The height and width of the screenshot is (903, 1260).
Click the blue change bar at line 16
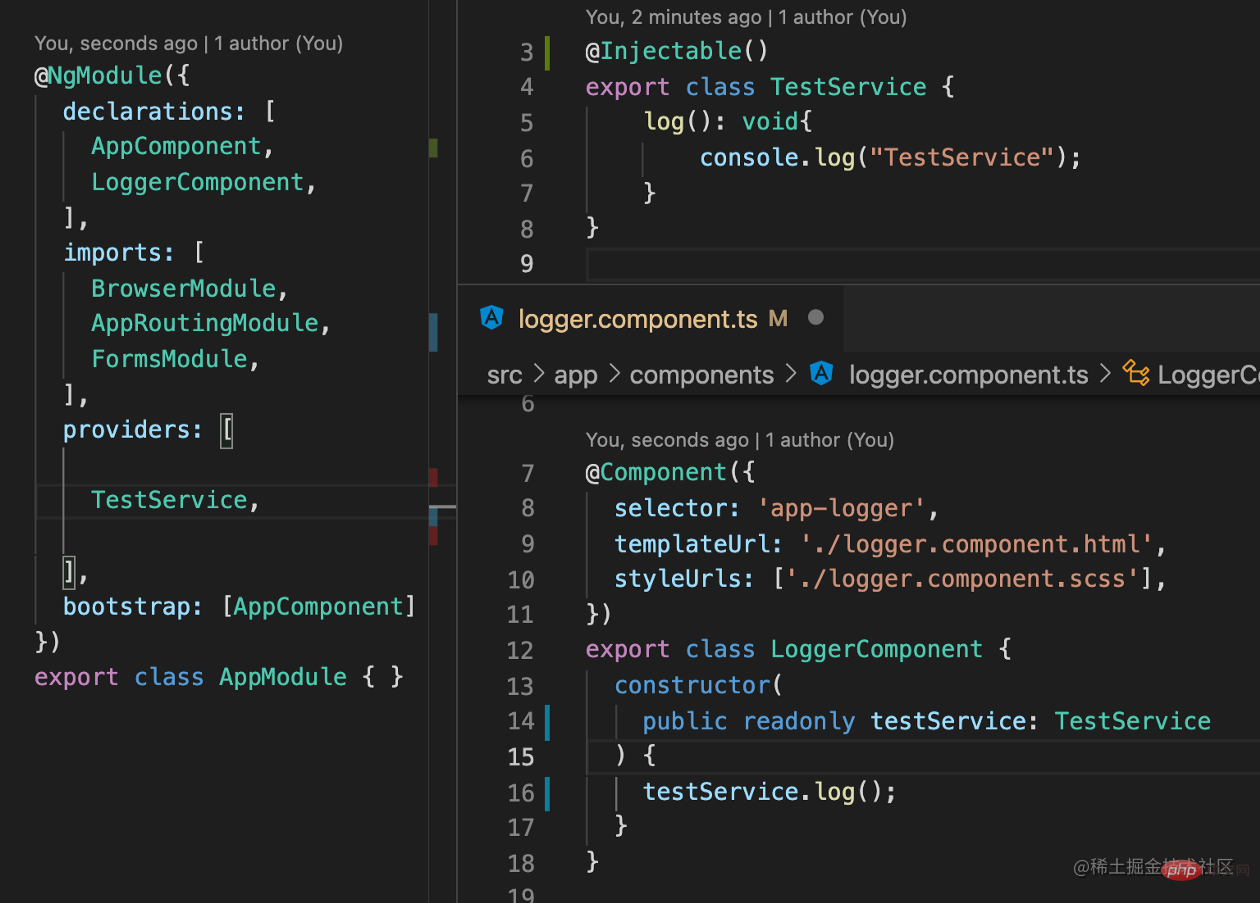tap(547, 792)
